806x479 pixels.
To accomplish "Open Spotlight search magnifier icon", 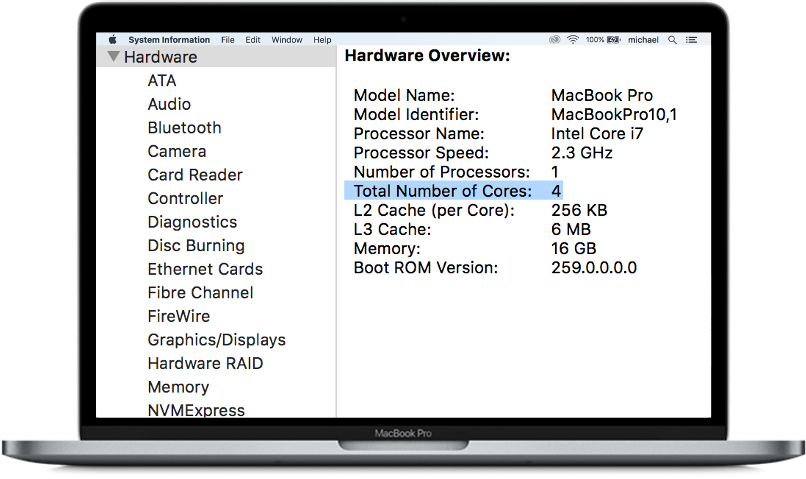I will point(672,40).
